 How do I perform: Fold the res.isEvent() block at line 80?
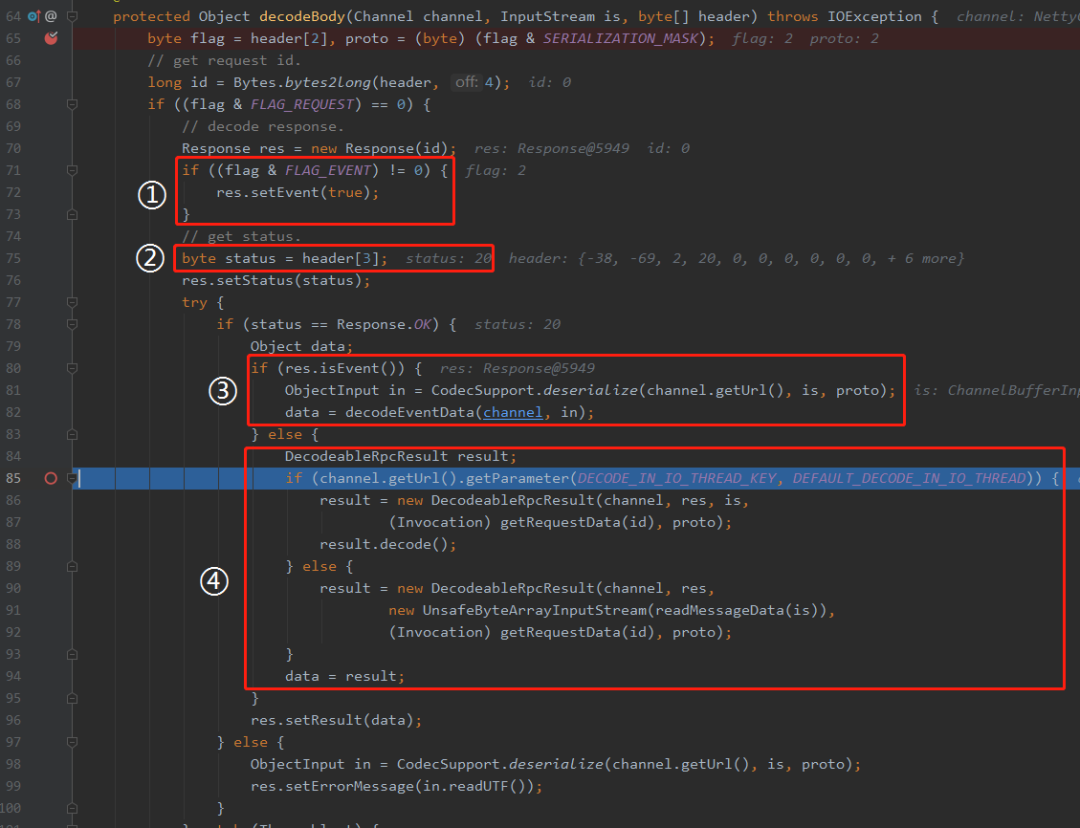click(72, 368)
